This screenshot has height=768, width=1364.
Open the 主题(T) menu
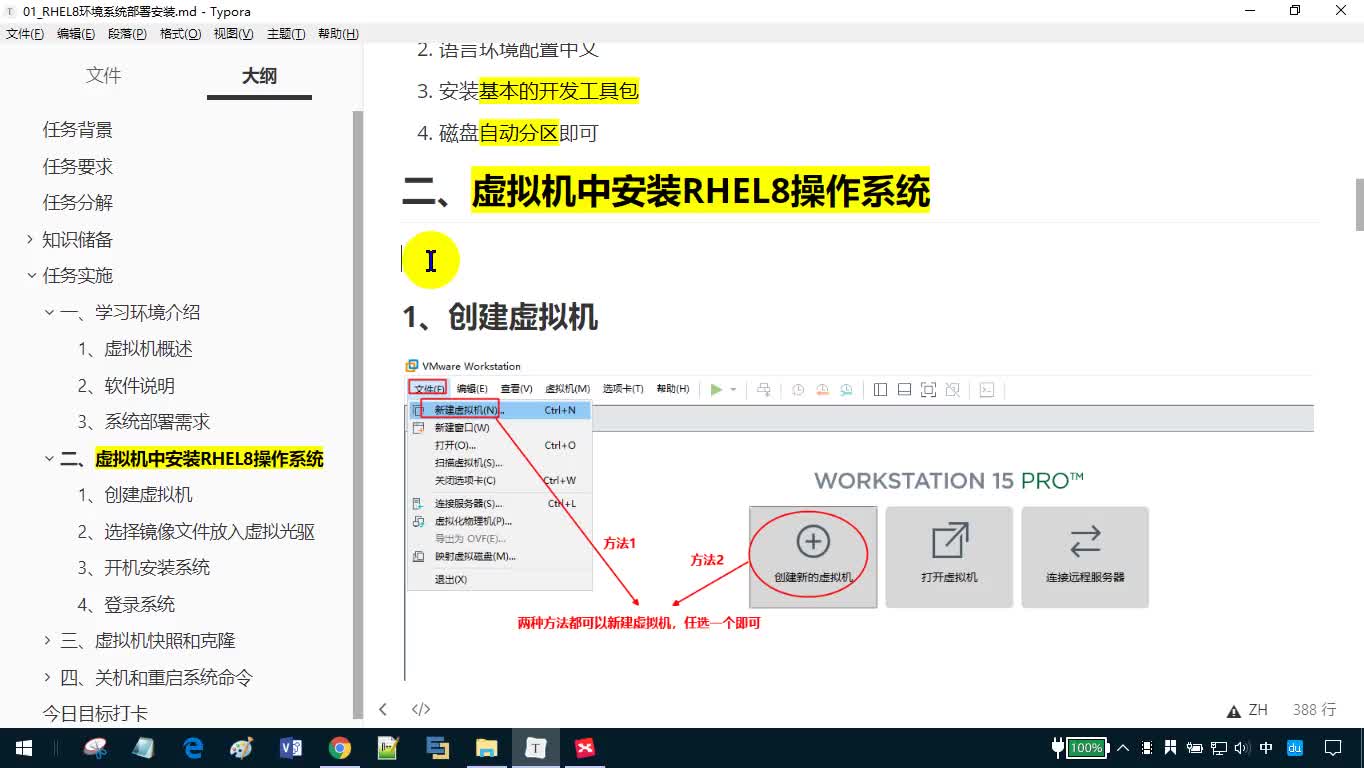(x=286, y=34)
